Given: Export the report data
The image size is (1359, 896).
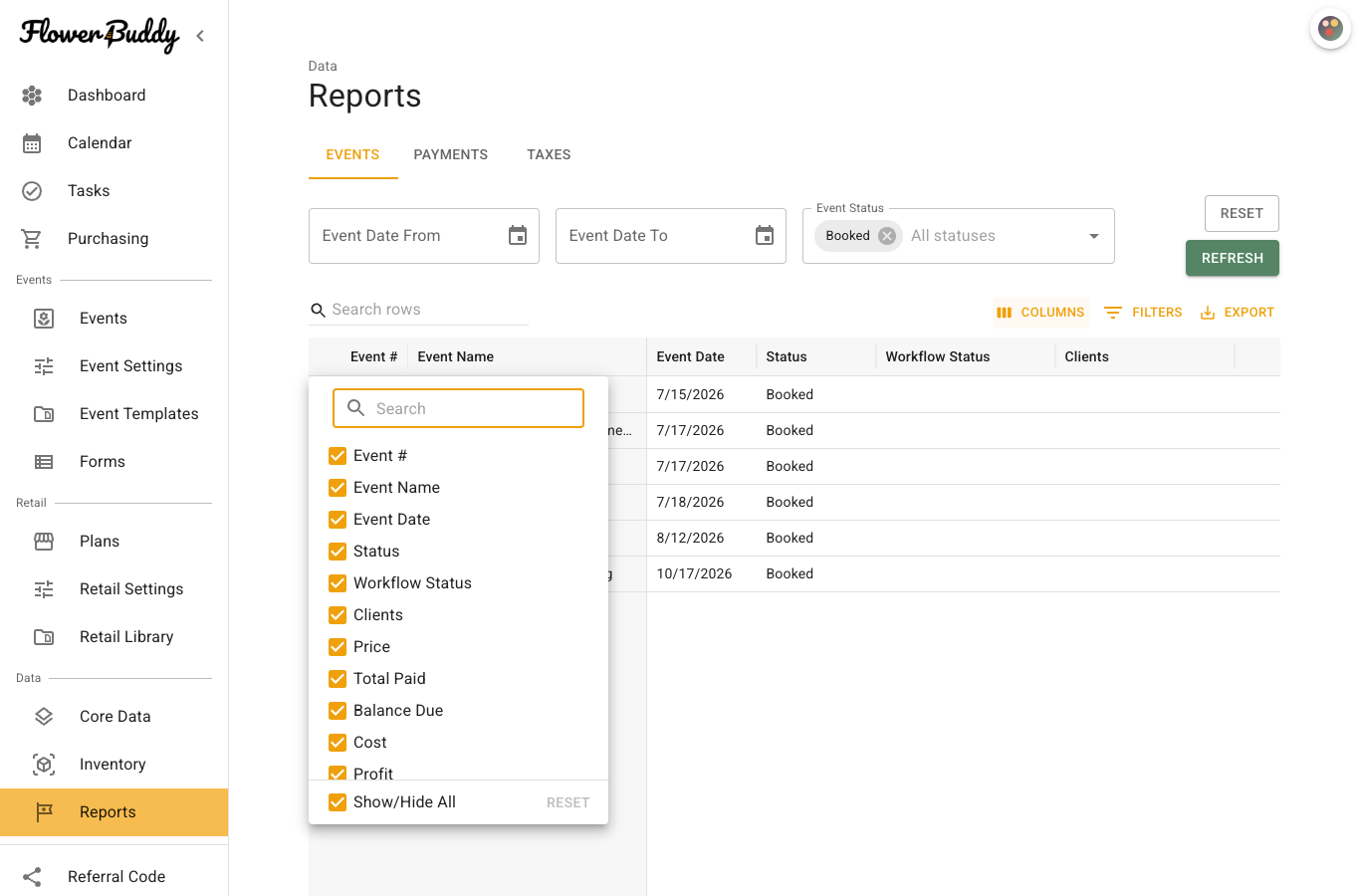Looking at the screenshot, I should tap(1237, 313).
